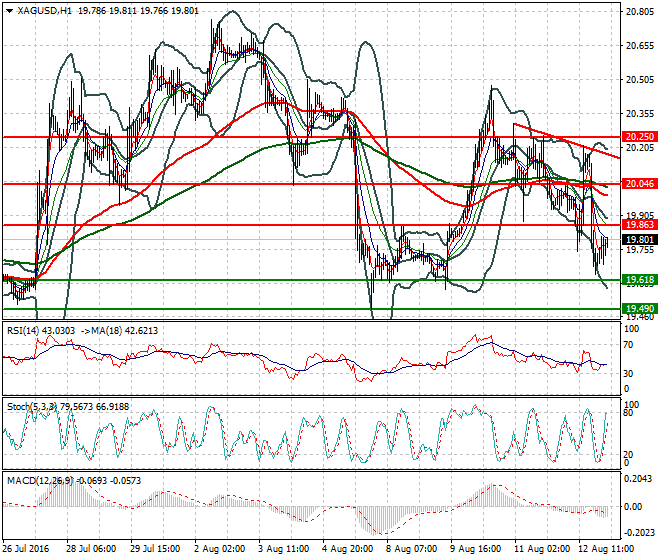
Task: Click the 80 level on Stochastic scale
Action: (629, 412)
